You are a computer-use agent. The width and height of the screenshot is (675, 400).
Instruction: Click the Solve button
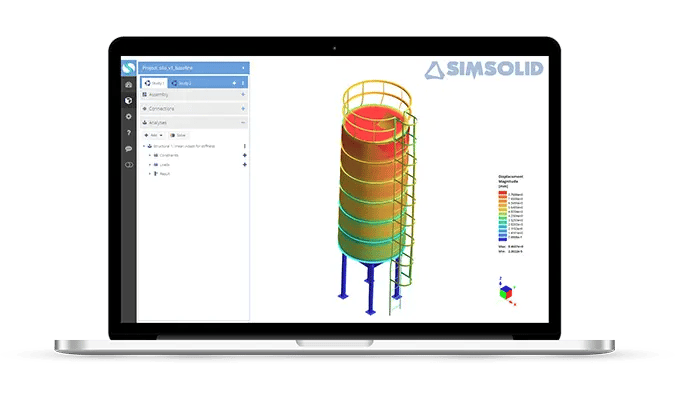click(178, 135)
